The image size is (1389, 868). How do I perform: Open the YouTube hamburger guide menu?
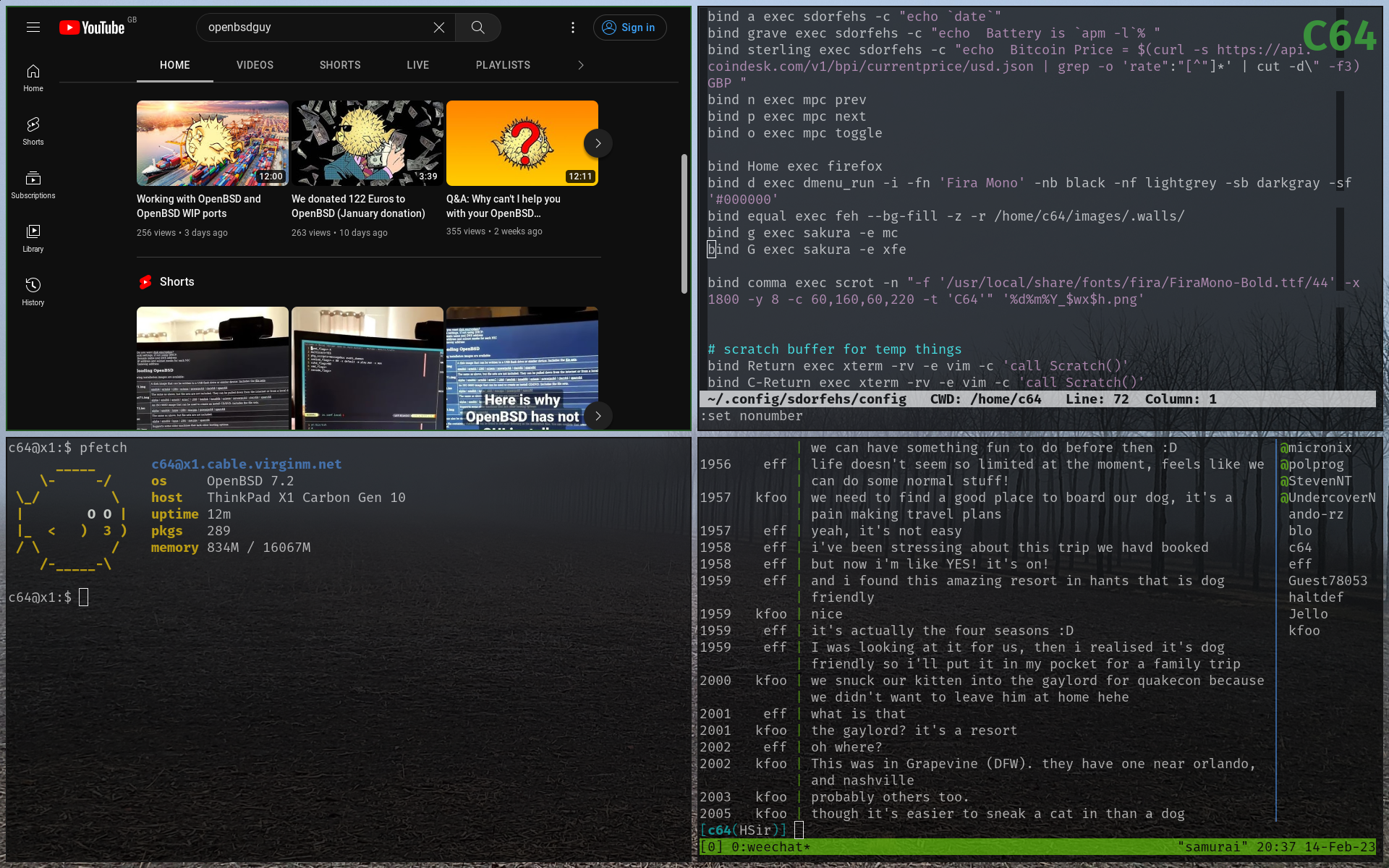pos(33,27)
